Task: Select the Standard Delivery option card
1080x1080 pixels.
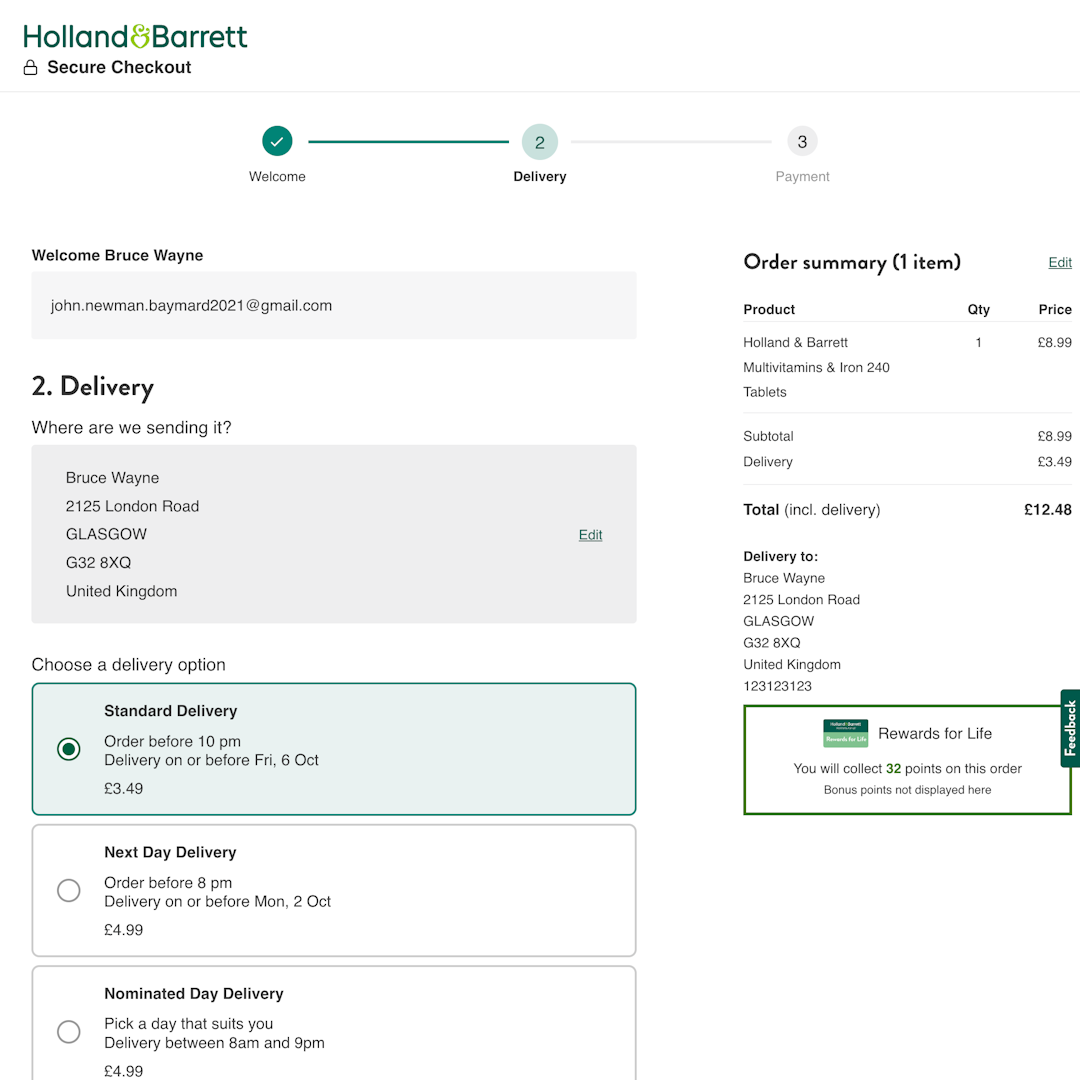Action: pyautogui.click(x=334, y=748)
